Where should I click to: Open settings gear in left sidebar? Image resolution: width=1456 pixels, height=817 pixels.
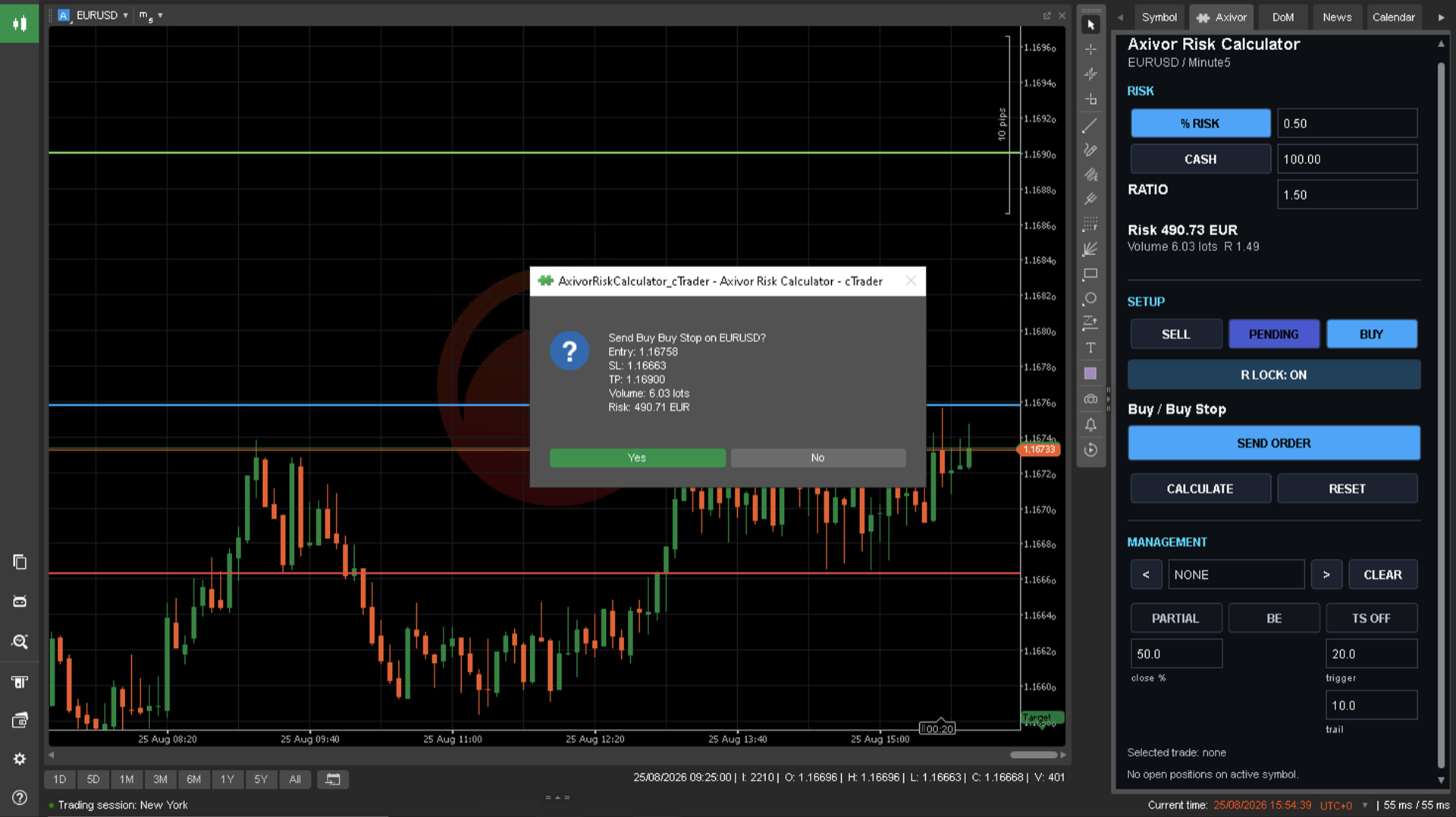[20, 759]
